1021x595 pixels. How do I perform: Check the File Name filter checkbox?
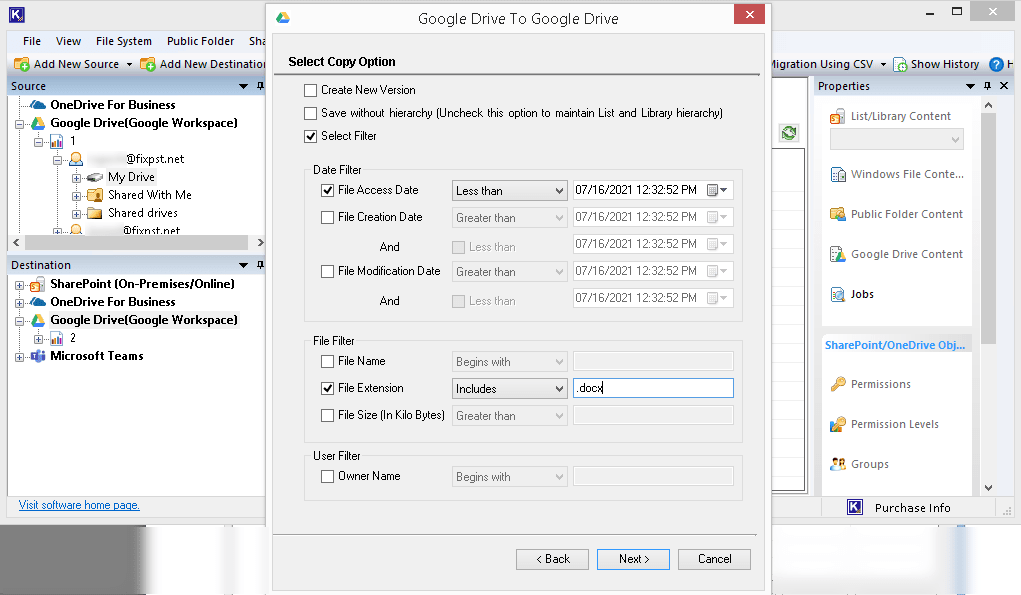tap(328, 361)
